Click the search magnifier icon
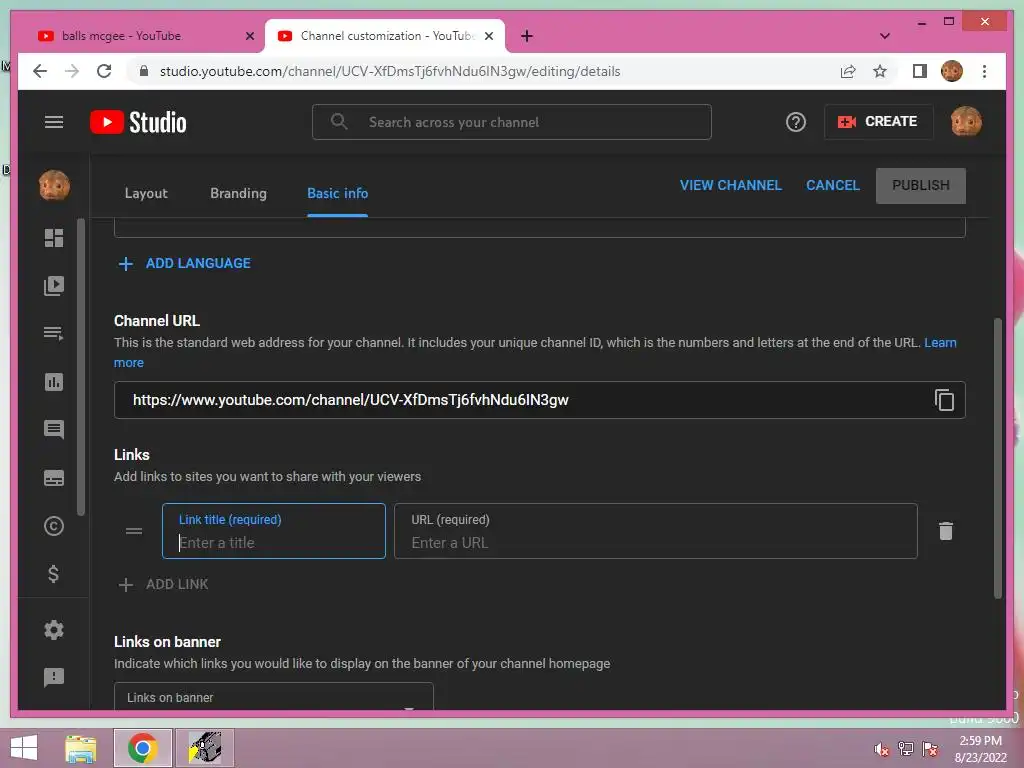Image resolution: width=1024 pixels, height=768 pixels. click(x=339, y=121)
